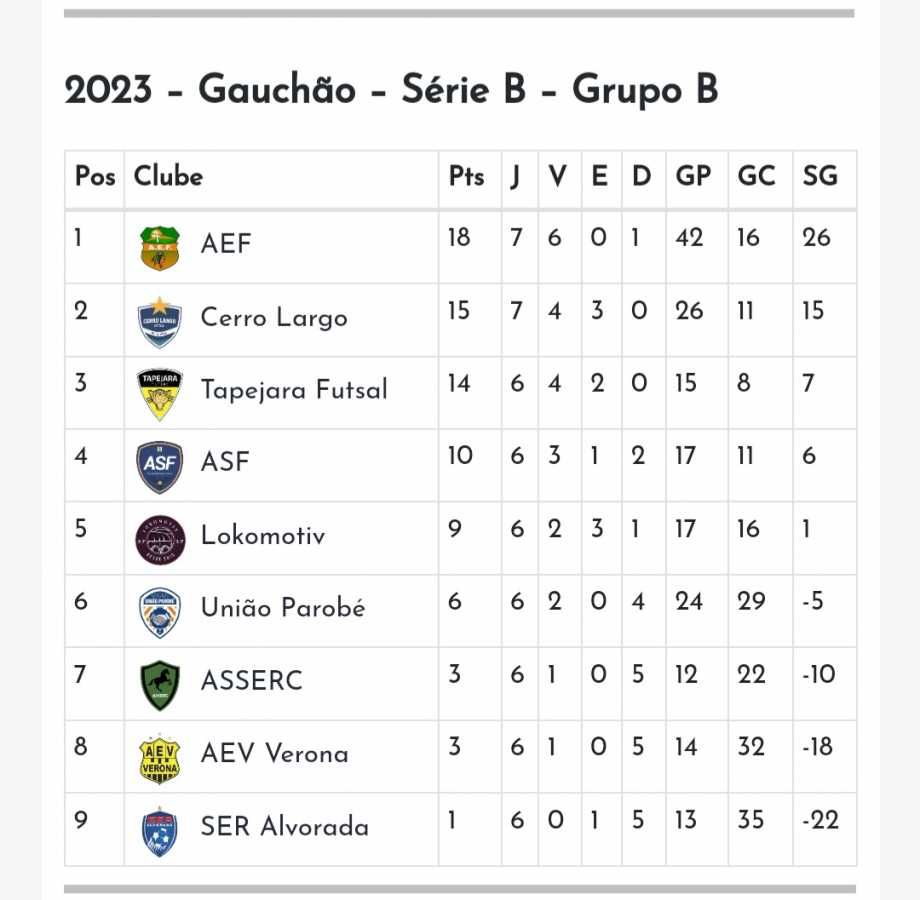Click the União Parobé team name
Screen dimensions: 920x900
point(283,608)
